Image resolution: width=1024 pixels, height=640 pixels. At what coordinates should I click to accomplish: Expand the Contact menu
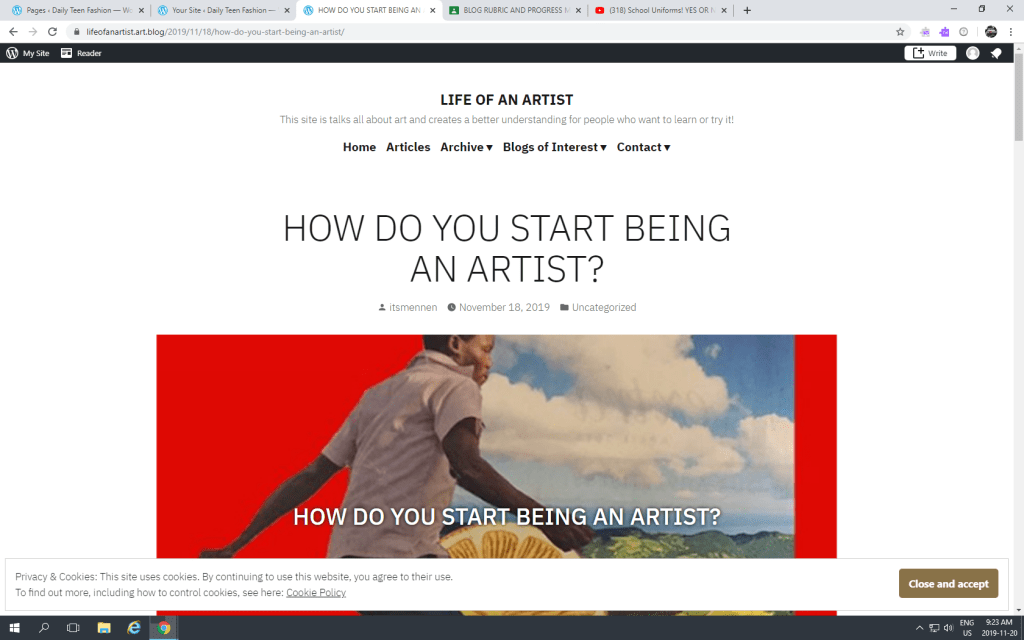[x=643, y=147]
